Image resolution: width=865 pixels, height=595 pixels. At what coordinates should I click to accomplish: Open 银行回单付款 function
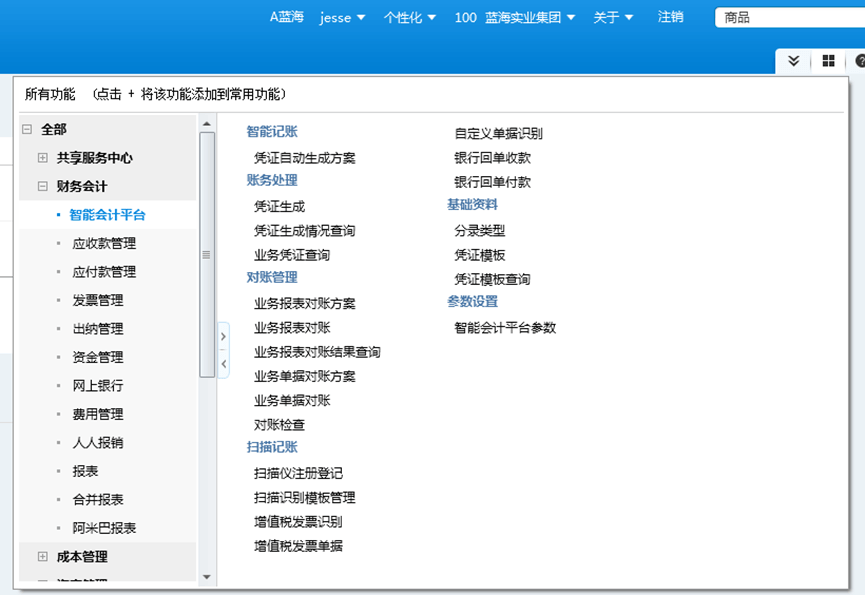tap(492, 182)
